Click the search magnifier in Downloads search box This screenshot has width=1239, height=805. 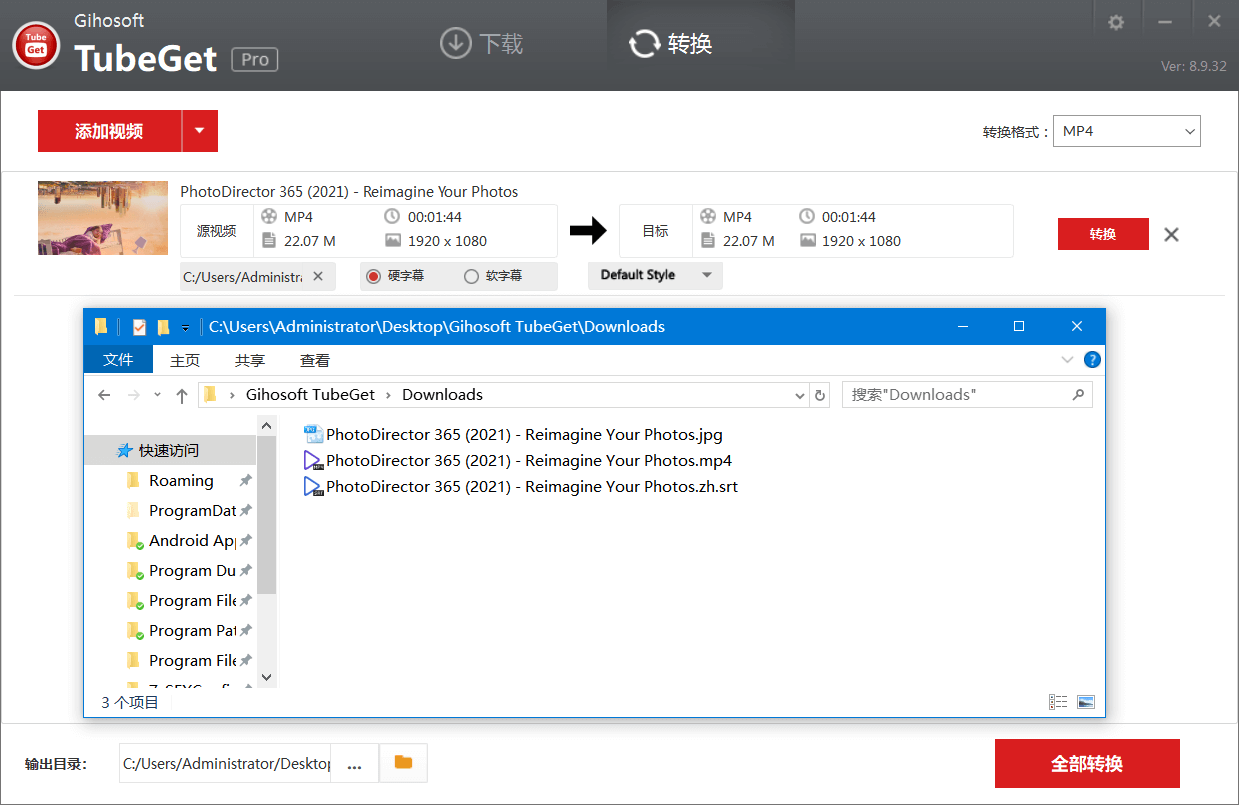(x=1078, y=394)
